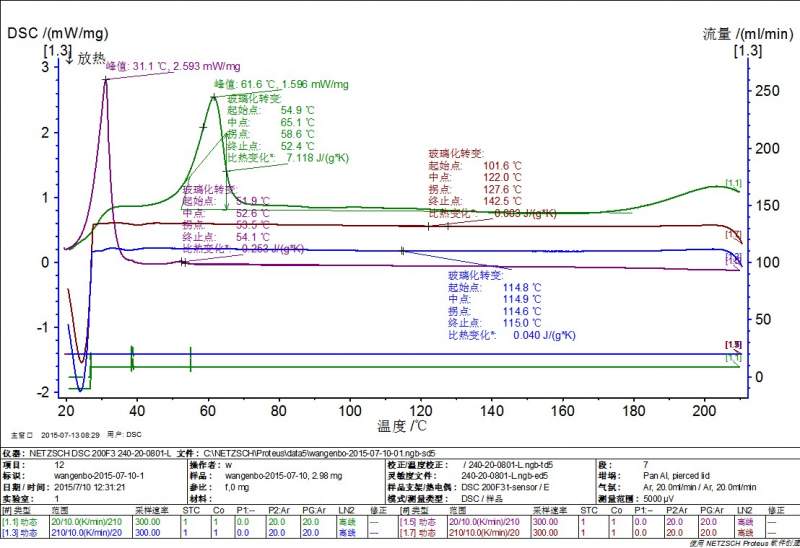Click the green onset value 54.9 ℃
Screen dimensions: 800x548
[x=297, y=110]
